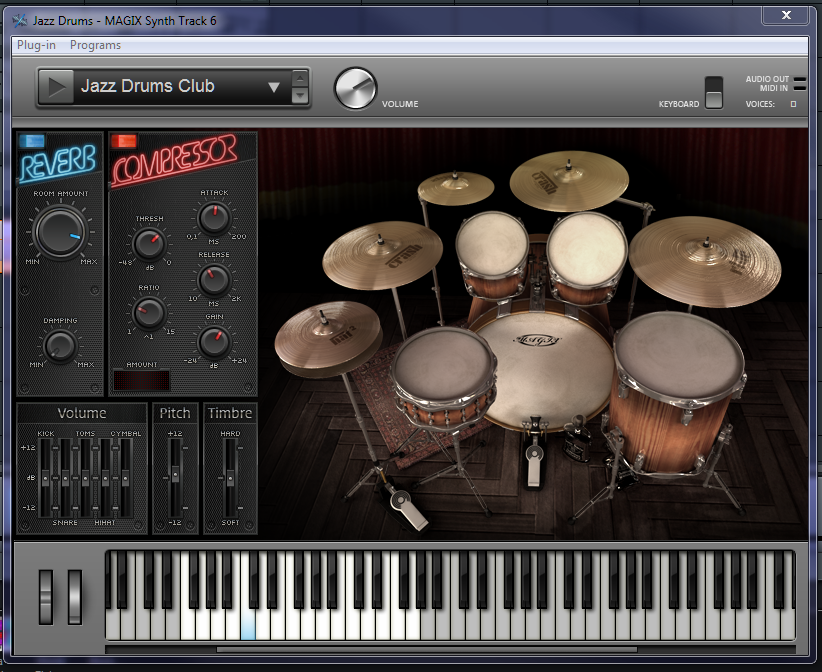
Task: Click the compressor Release knob
Action: pos(214,279)
